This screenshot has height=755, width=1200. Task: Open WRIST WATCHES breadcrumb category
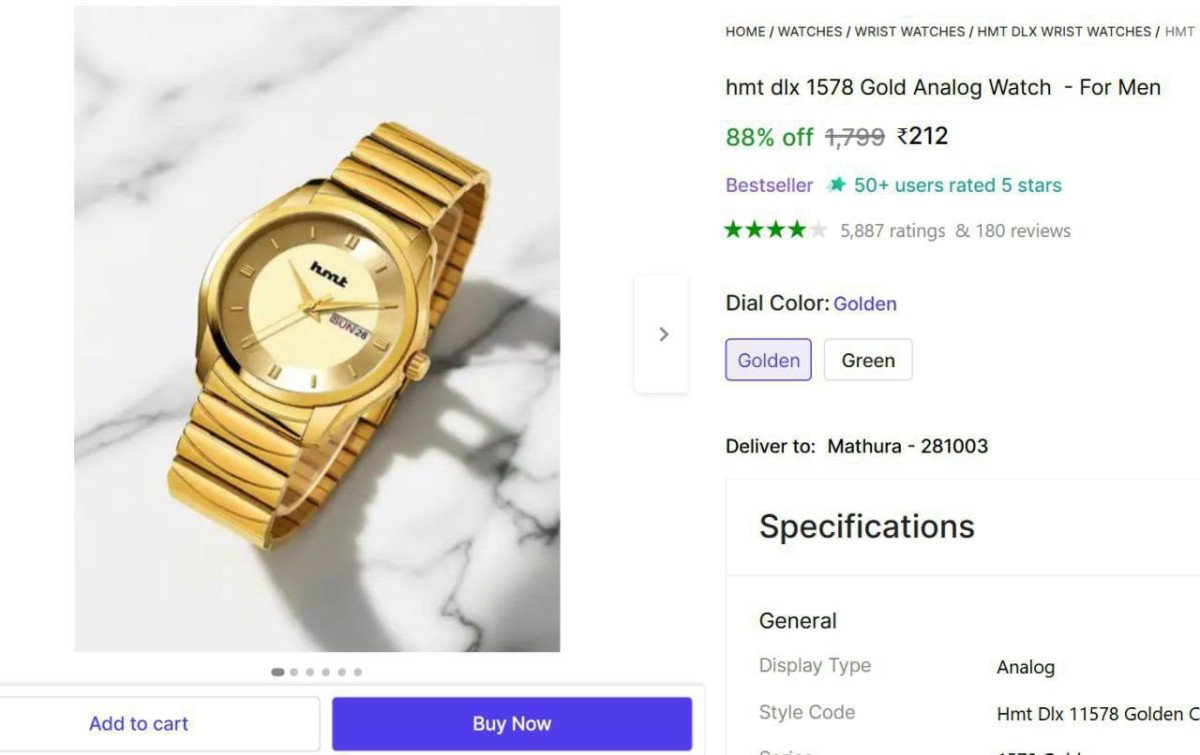[x=910, y=32]
